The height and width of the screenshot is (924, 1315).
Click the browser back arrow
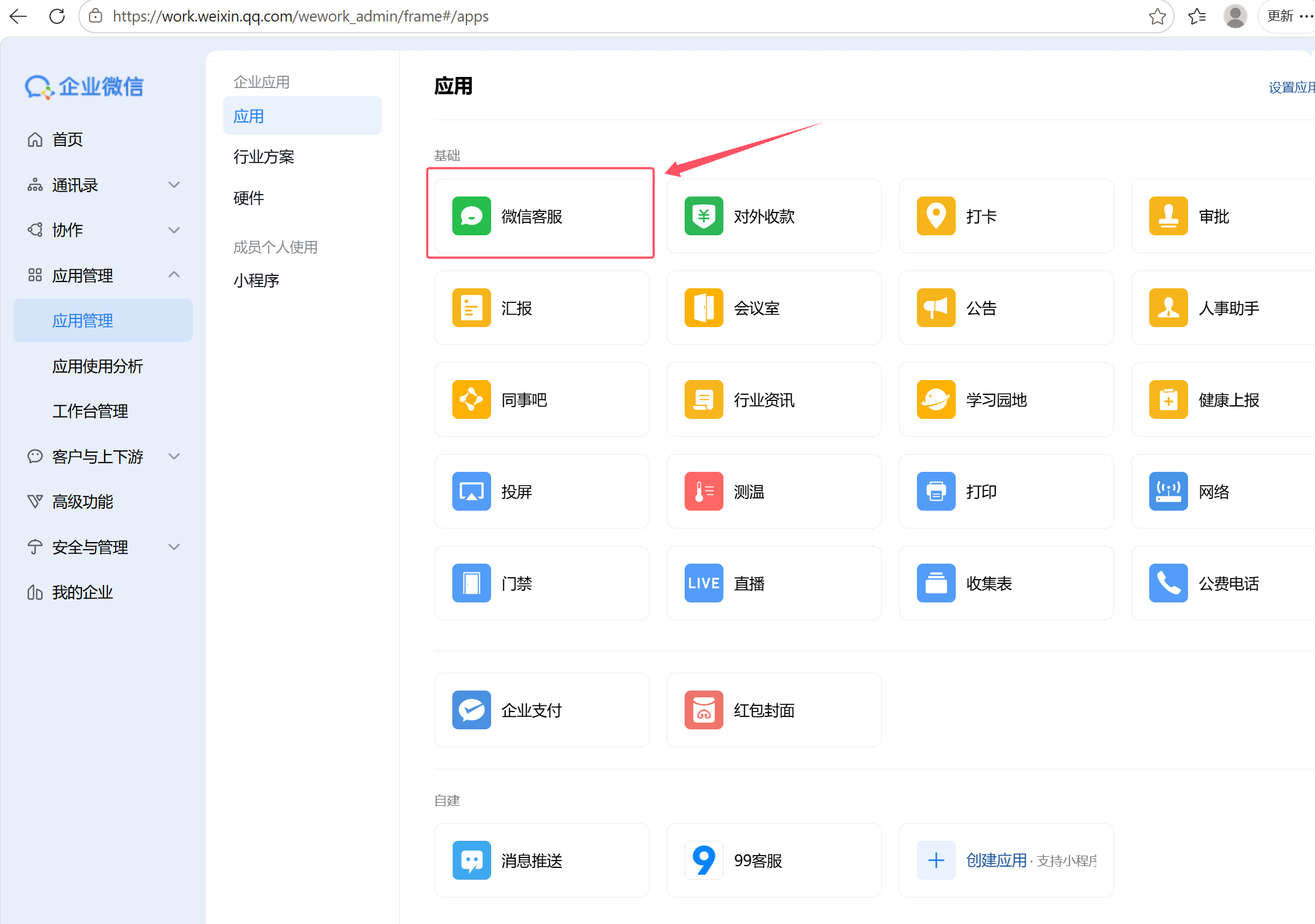(x=19, y=16)
